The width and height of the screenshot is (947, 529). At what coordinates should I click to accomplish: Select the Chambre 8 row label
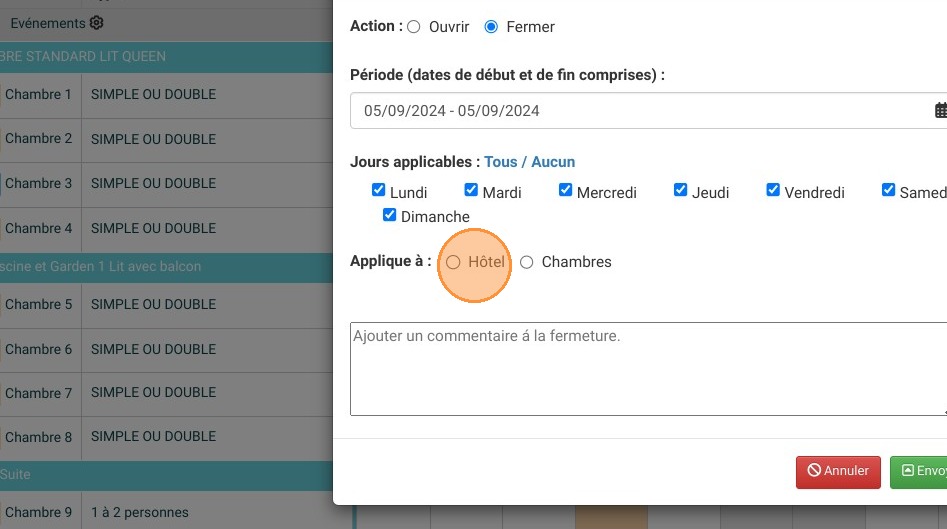pyautogui.click(x=39, y=437)
